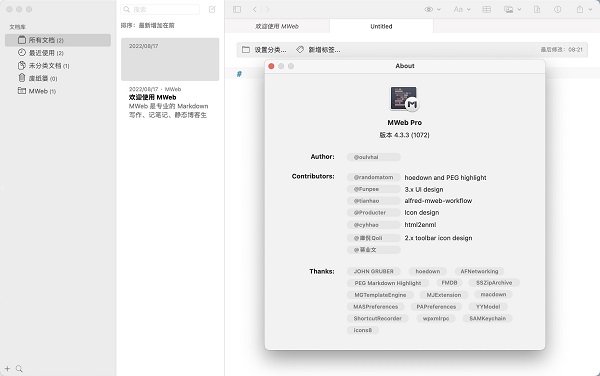This screenshot has height=376, width=600.
Task: Click the ShortcutRecorder thanks tag
Action: [378, 318]
